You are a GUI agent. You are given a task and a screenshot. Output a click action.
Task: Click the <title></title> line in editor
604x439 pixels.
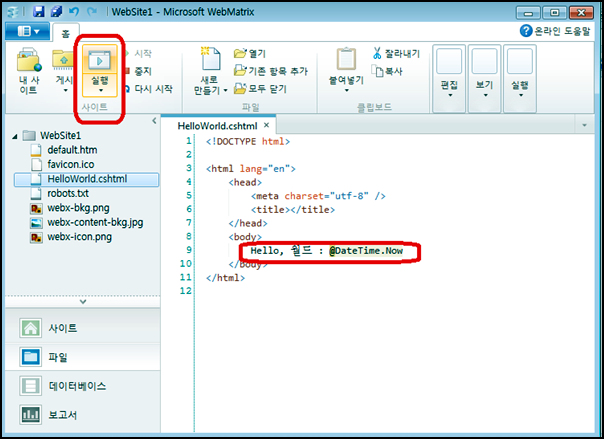pyautogui.click(x=293, y=209)
